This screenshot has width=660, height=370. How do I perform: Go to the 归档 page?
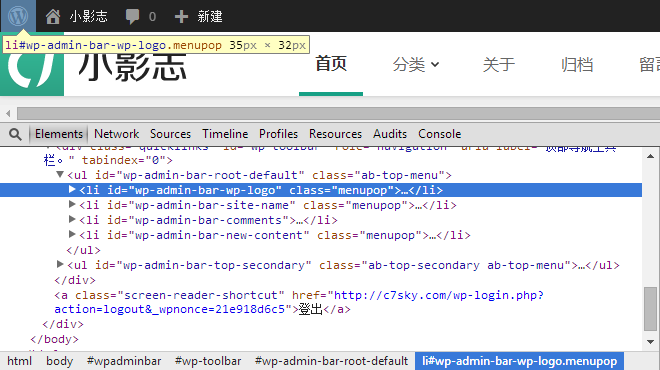coord(577,65)
